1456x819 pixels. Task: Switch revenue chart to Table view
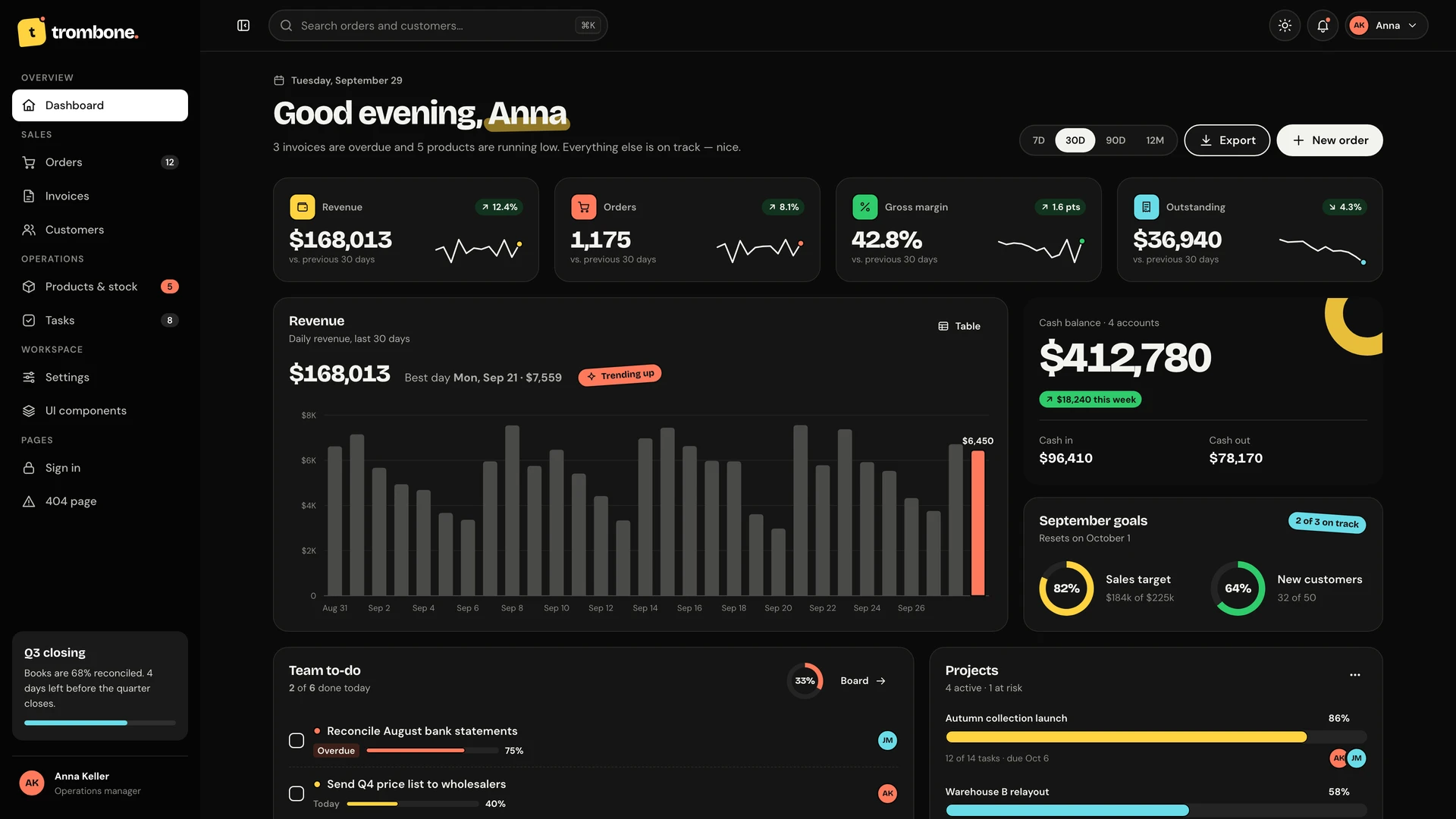pos(959,326)
